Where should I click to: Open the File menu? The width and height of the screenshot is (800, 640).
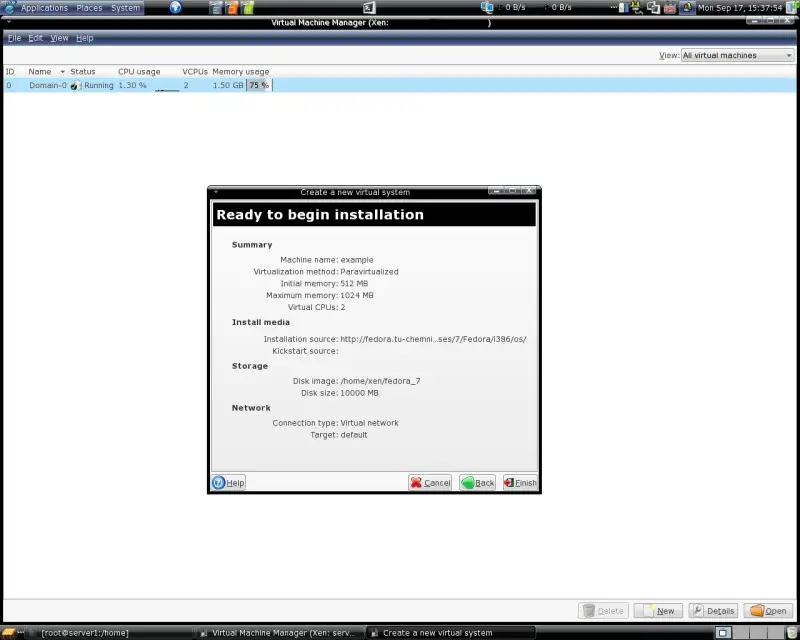(x=14, y=38)
